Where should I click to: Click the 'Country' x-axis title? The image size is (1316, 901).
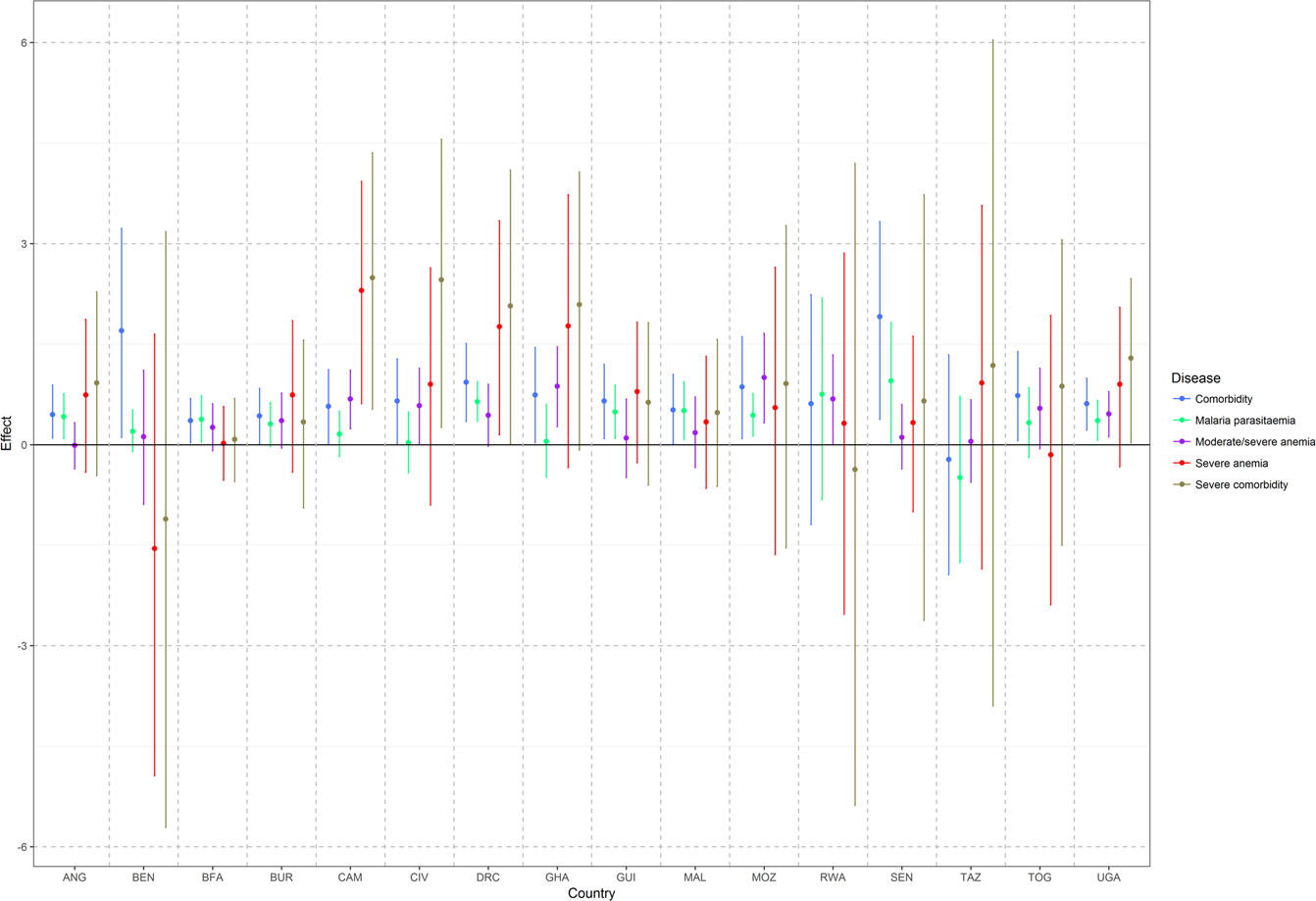click(591, 893)
